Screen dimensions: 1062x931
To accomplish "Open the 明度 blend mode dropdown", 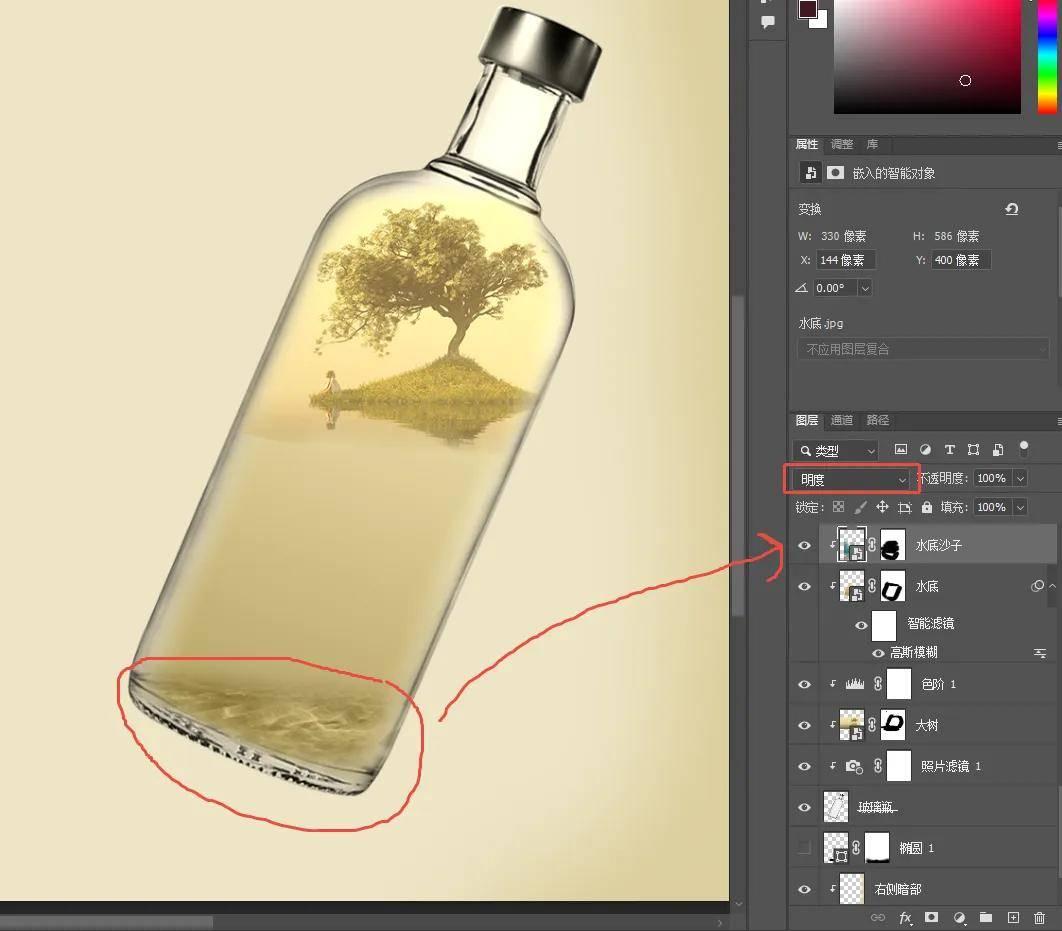I will 852,480.
